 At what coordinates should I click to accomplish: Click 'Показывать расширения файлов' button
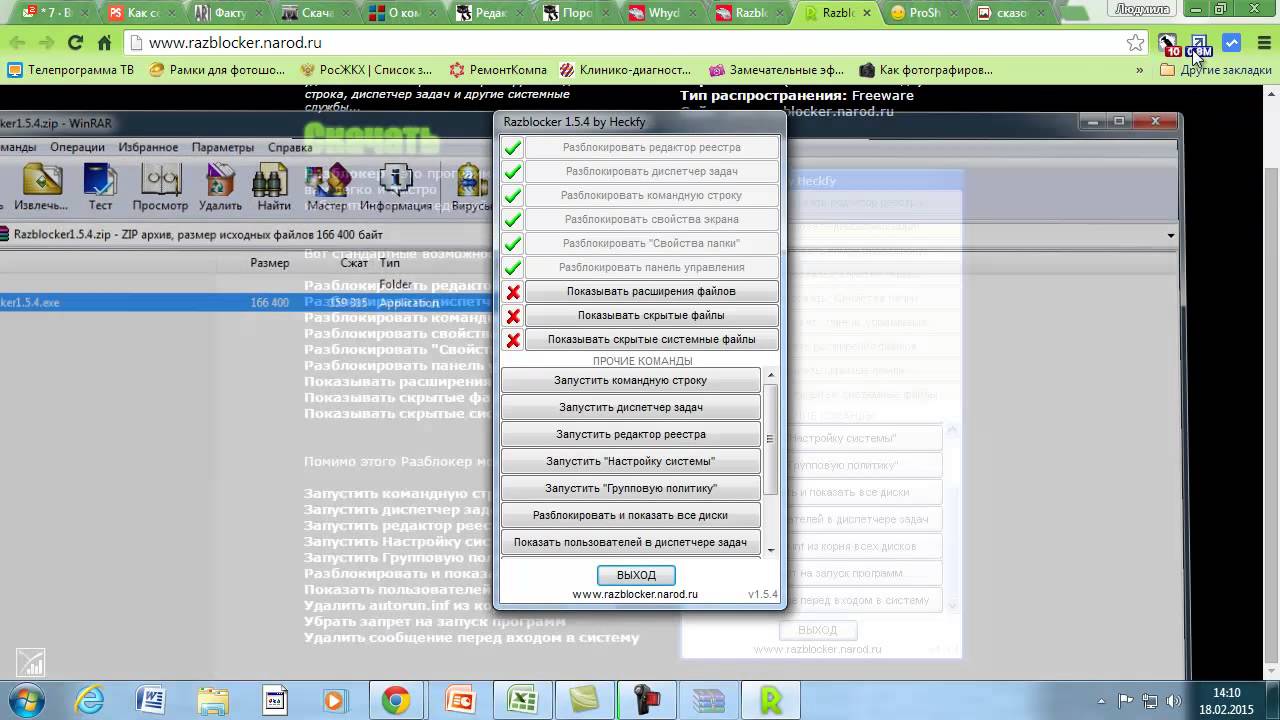pyautogui.click(x=651, y=292)
